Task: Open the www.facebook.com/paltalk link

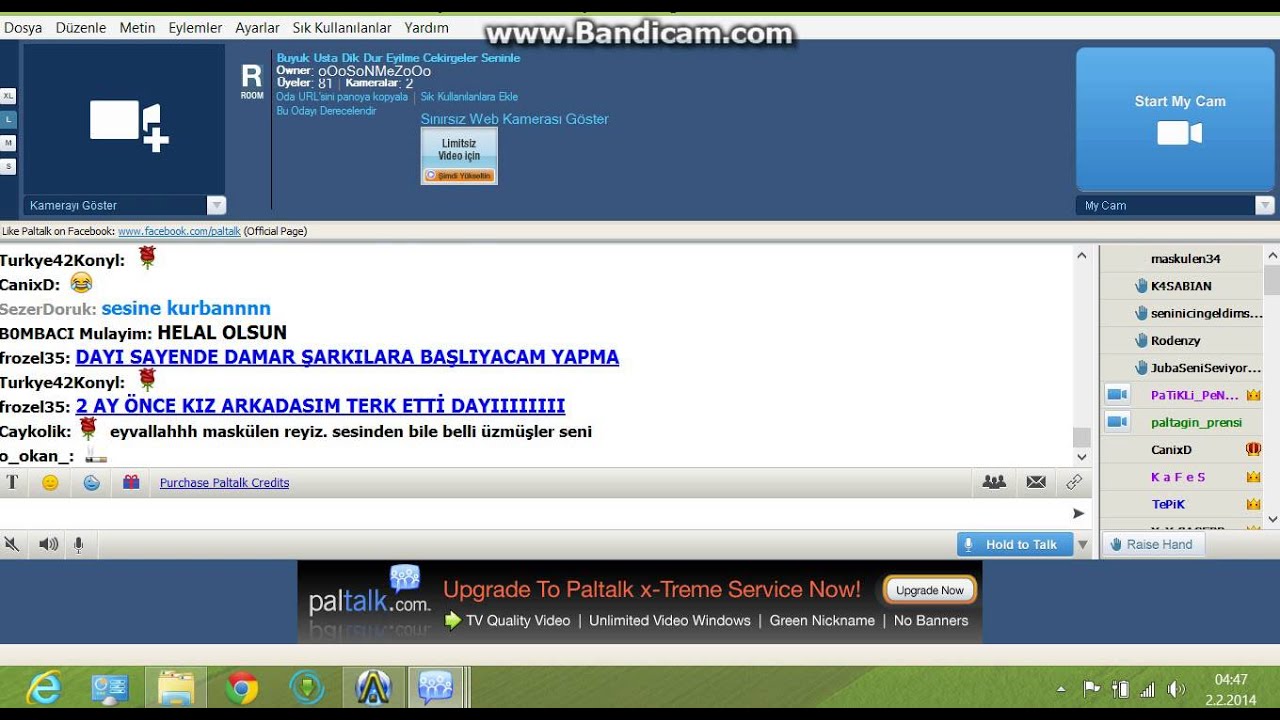Action: tap(179, 231)
